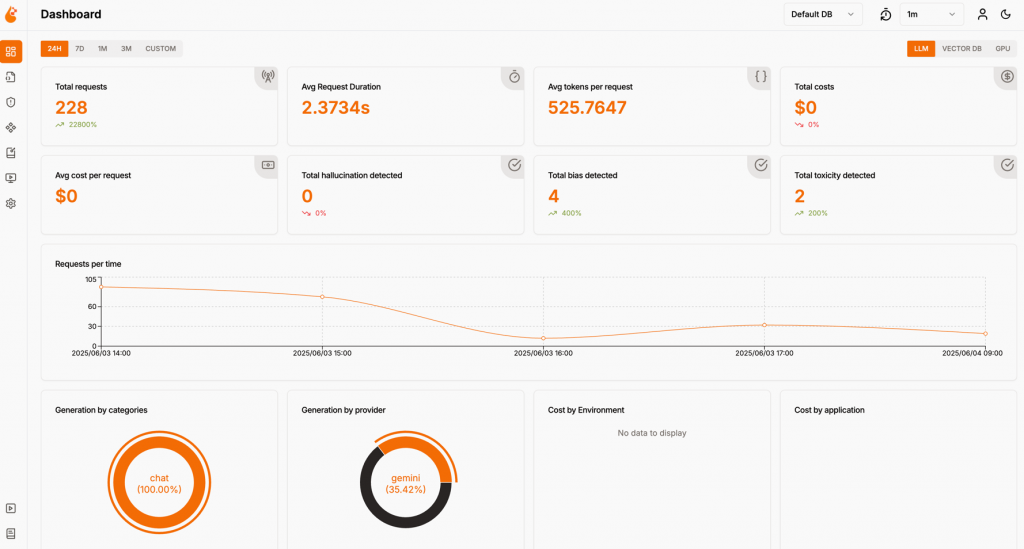Expand the Default DB dropdown
This screenshot has height=549, width=1024.
point(823,14)
